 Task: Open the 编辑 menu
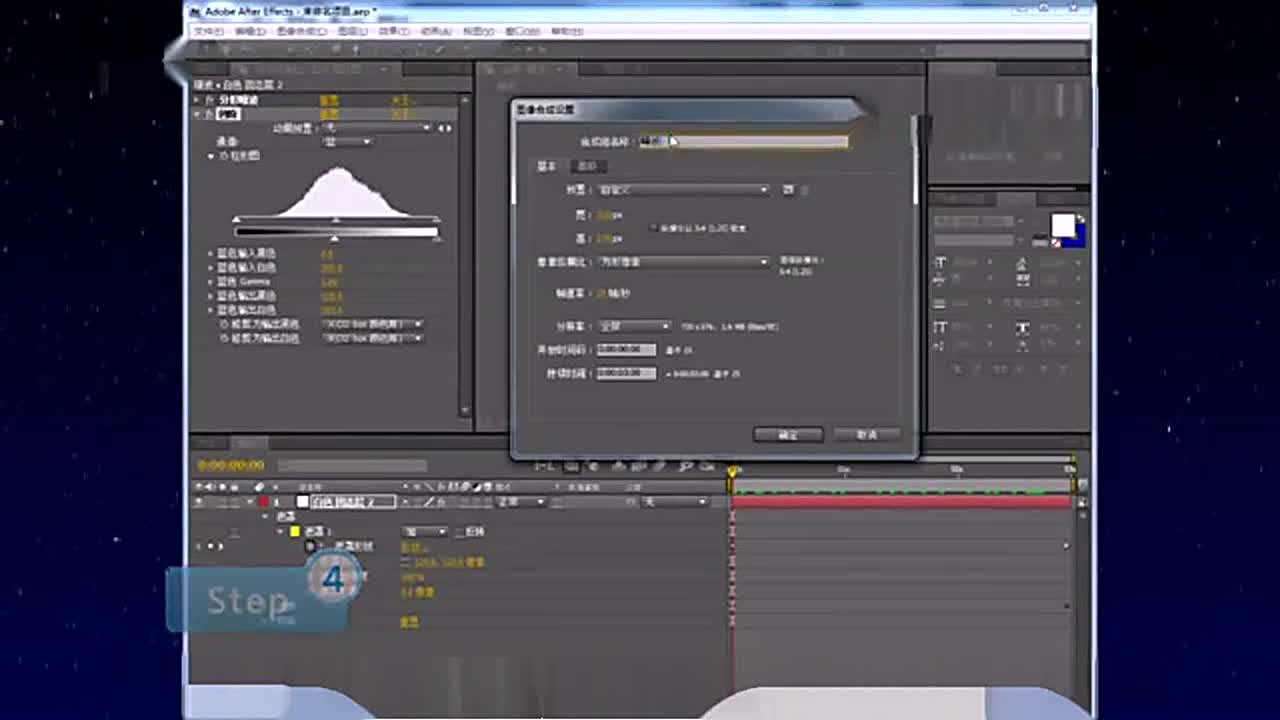pos(250,32)
